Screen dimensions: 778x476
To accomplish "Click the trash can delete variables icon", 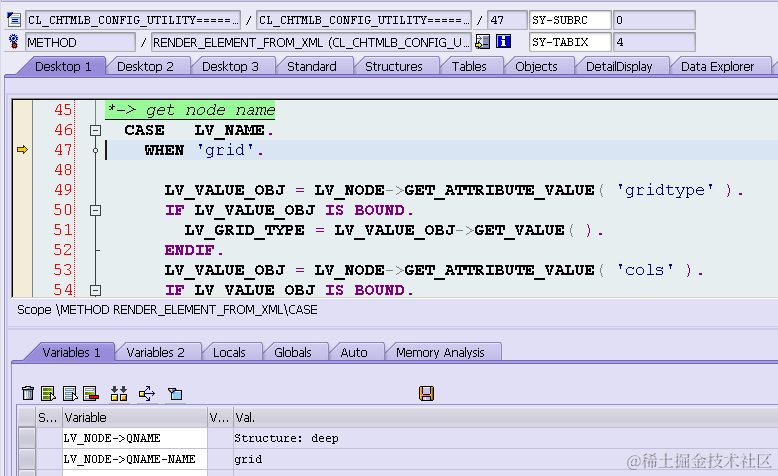I will click(x=28, y=394).
